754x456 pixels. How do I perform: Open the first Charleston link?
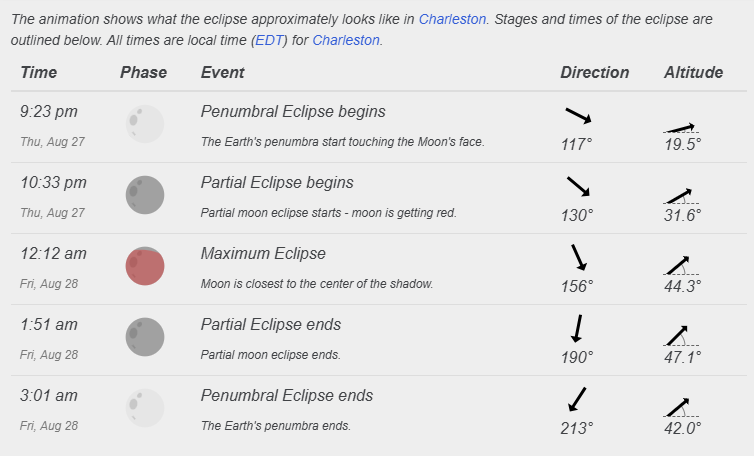tap(452, 19)
